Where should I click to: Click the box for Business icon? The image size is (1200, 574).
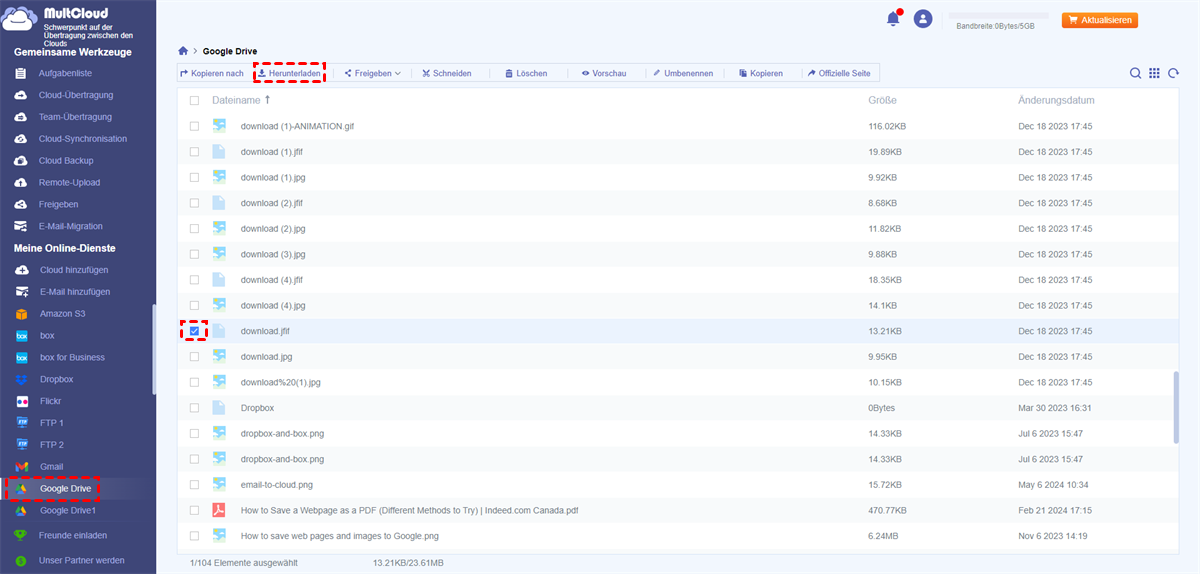pos(21,358)
